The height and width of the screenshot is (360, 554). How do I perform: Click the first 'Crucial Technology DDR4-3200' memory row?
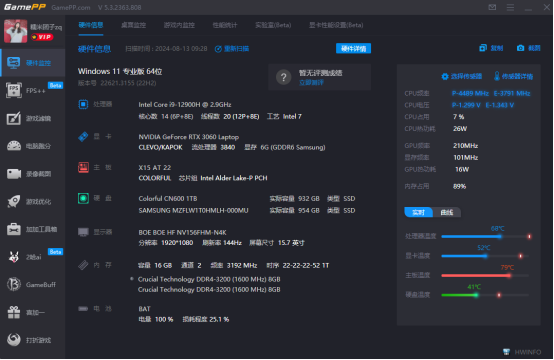[x=209, y=279]
